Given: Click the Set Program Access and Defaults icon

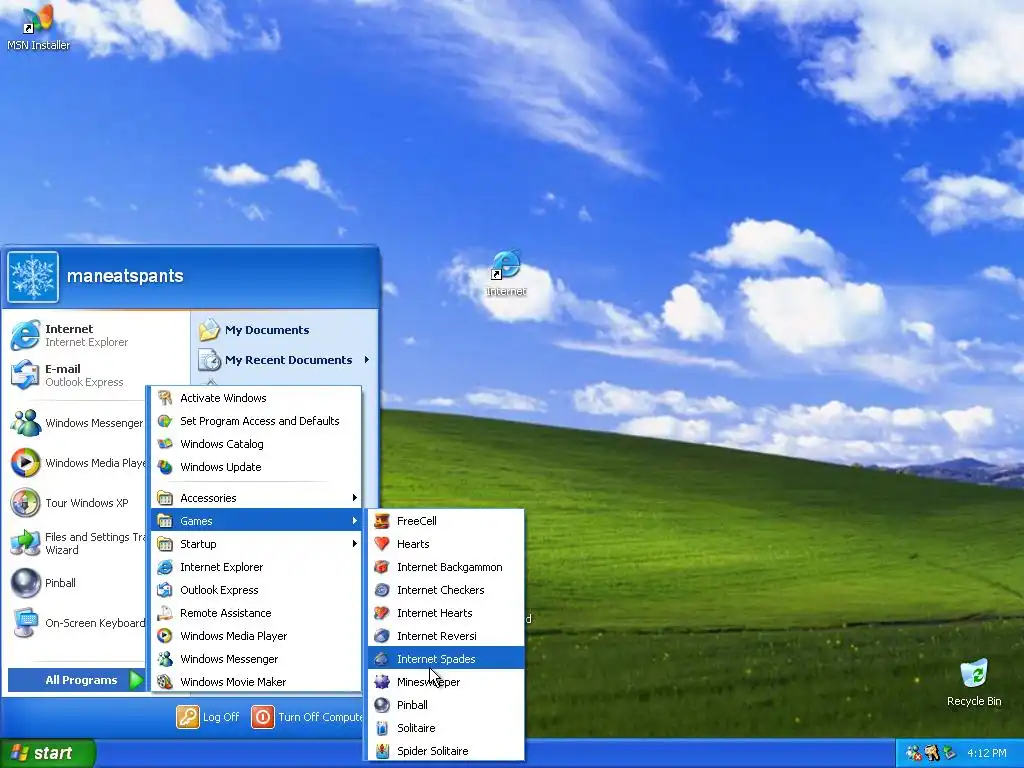Looking at the screenshot, I should [x=165, y=421].
